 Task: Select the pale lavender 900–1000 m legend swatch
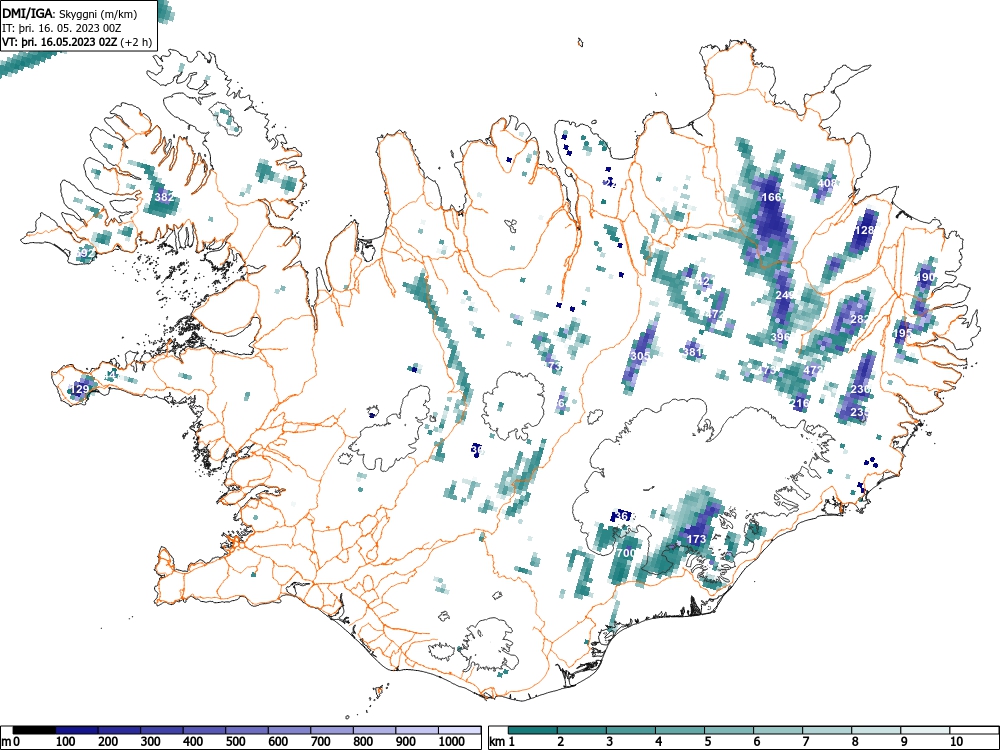pos(417,730)
